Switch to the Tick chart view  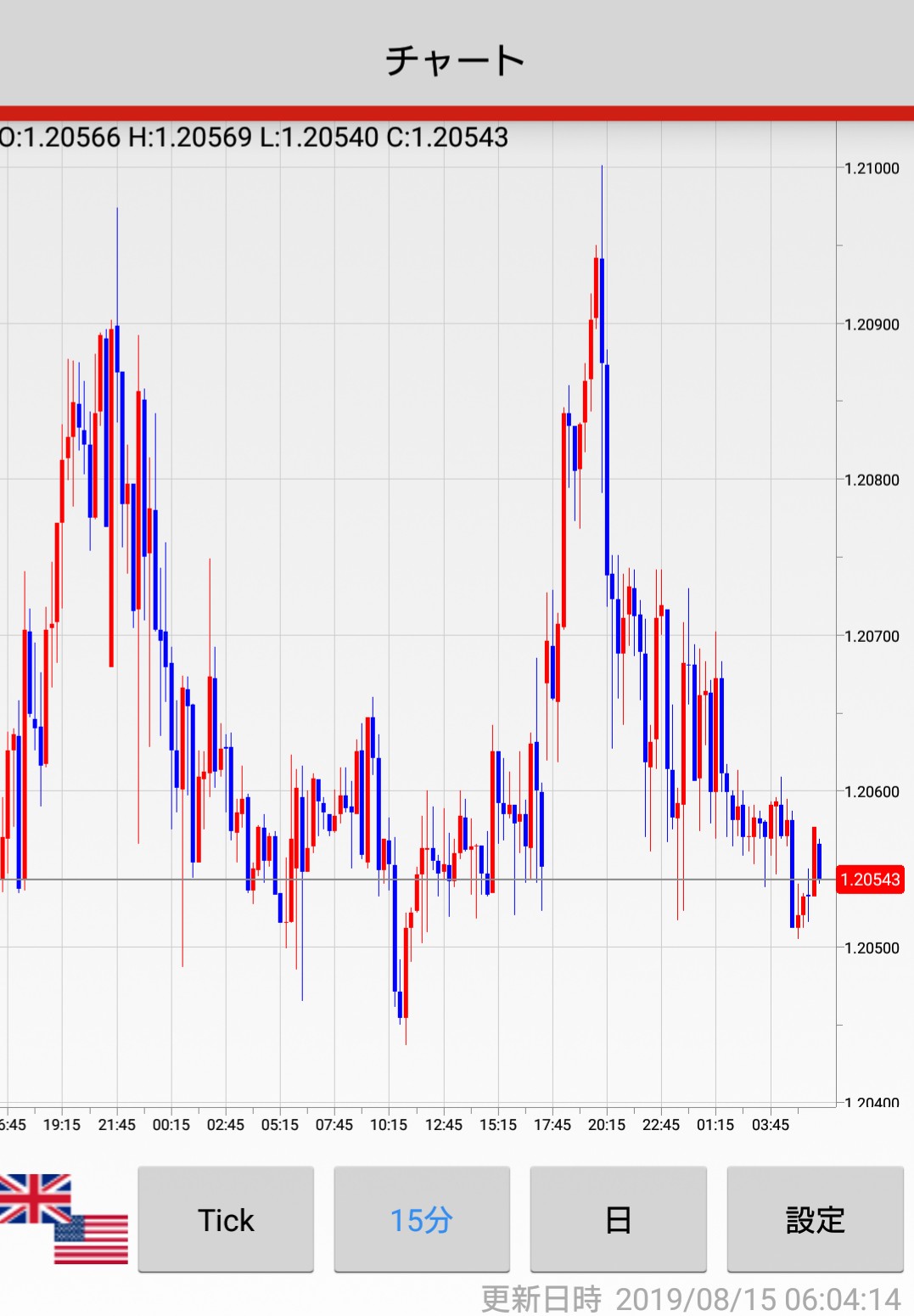226,1219
